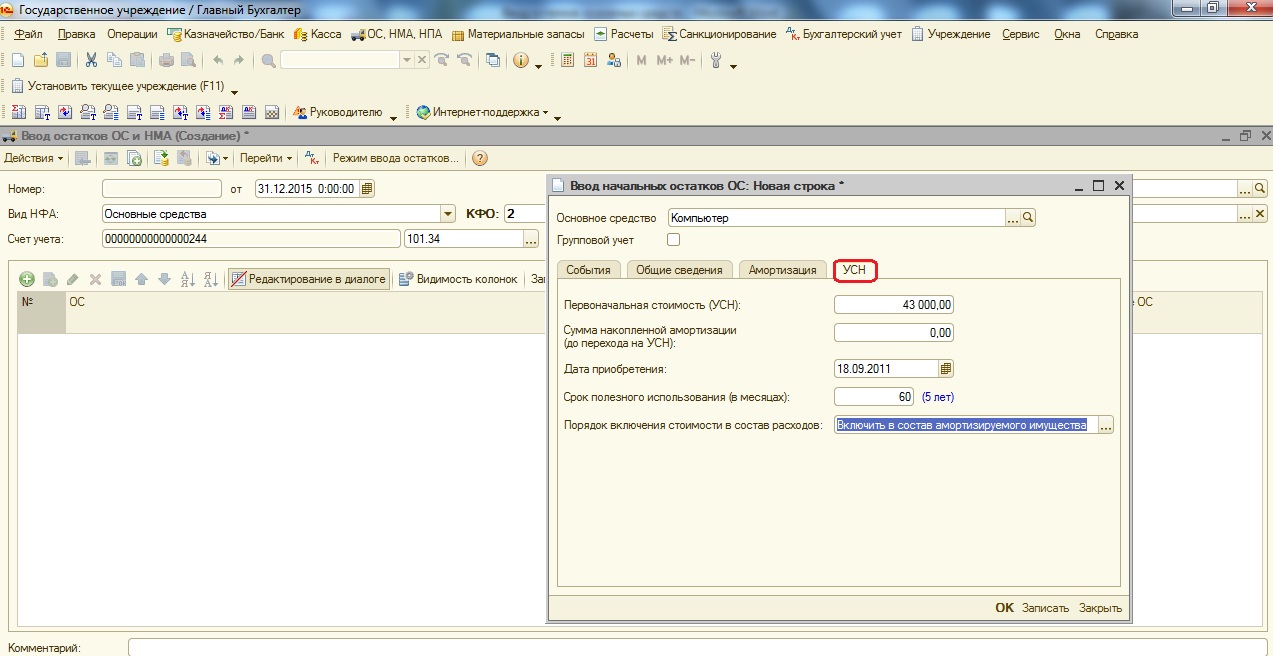Screen dimensions: 1273x656
Task: Click the magnifier icon beside Компьютер field
Action: (1027, 218)
